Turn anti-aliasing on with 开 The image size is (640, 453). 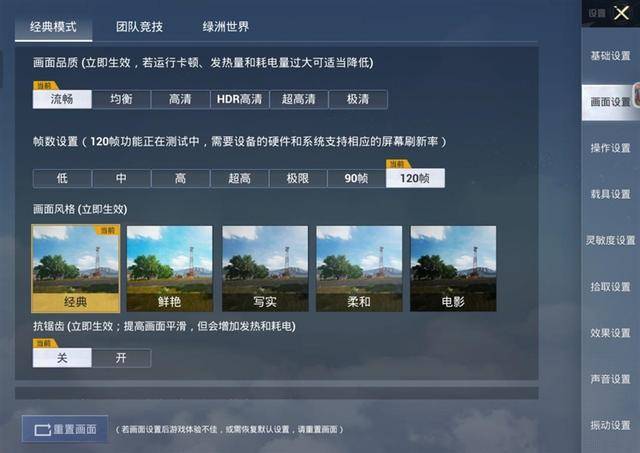coord(121,358)
